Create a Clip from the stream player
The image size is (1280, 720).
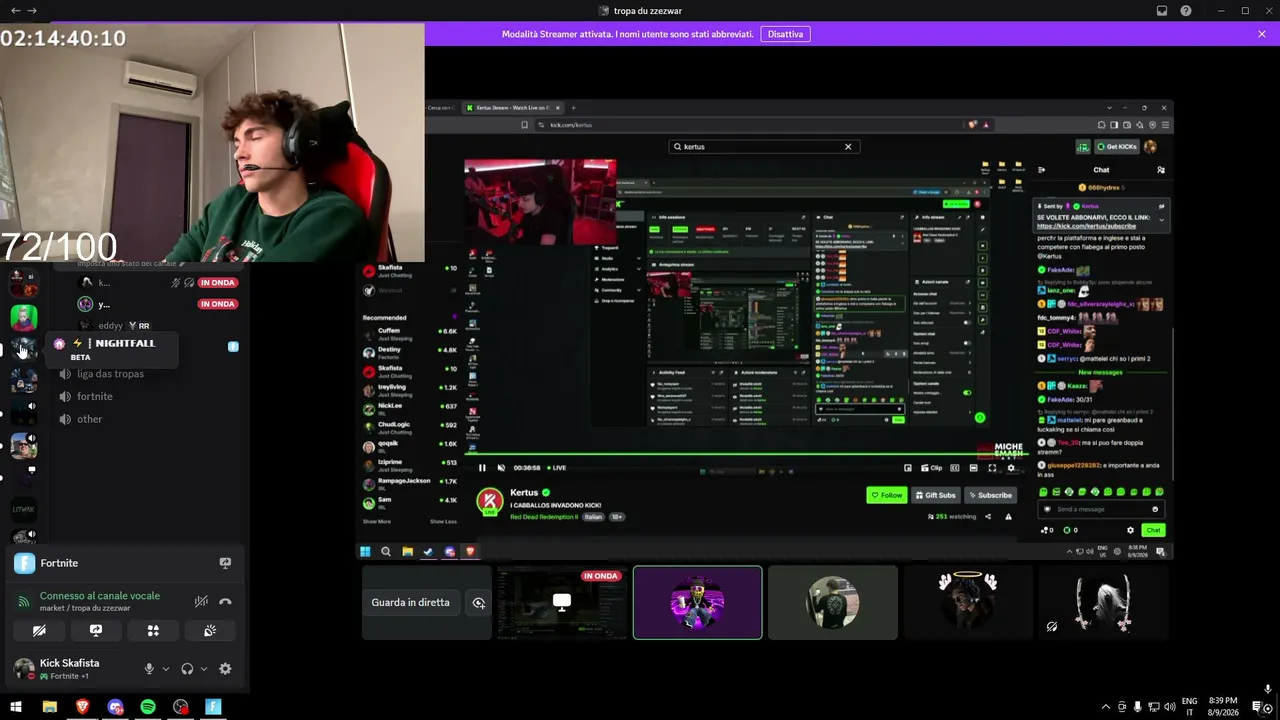932,468
